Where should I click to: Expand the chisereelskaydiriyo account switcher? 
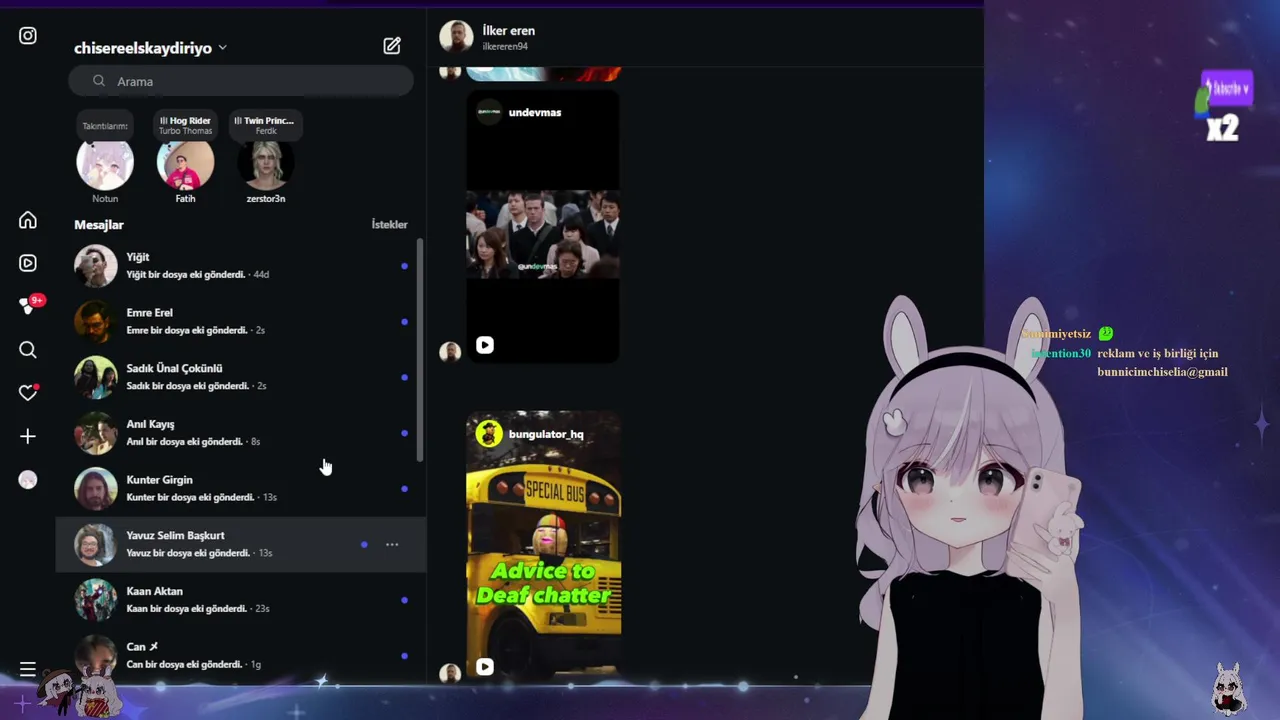(150, 48)
